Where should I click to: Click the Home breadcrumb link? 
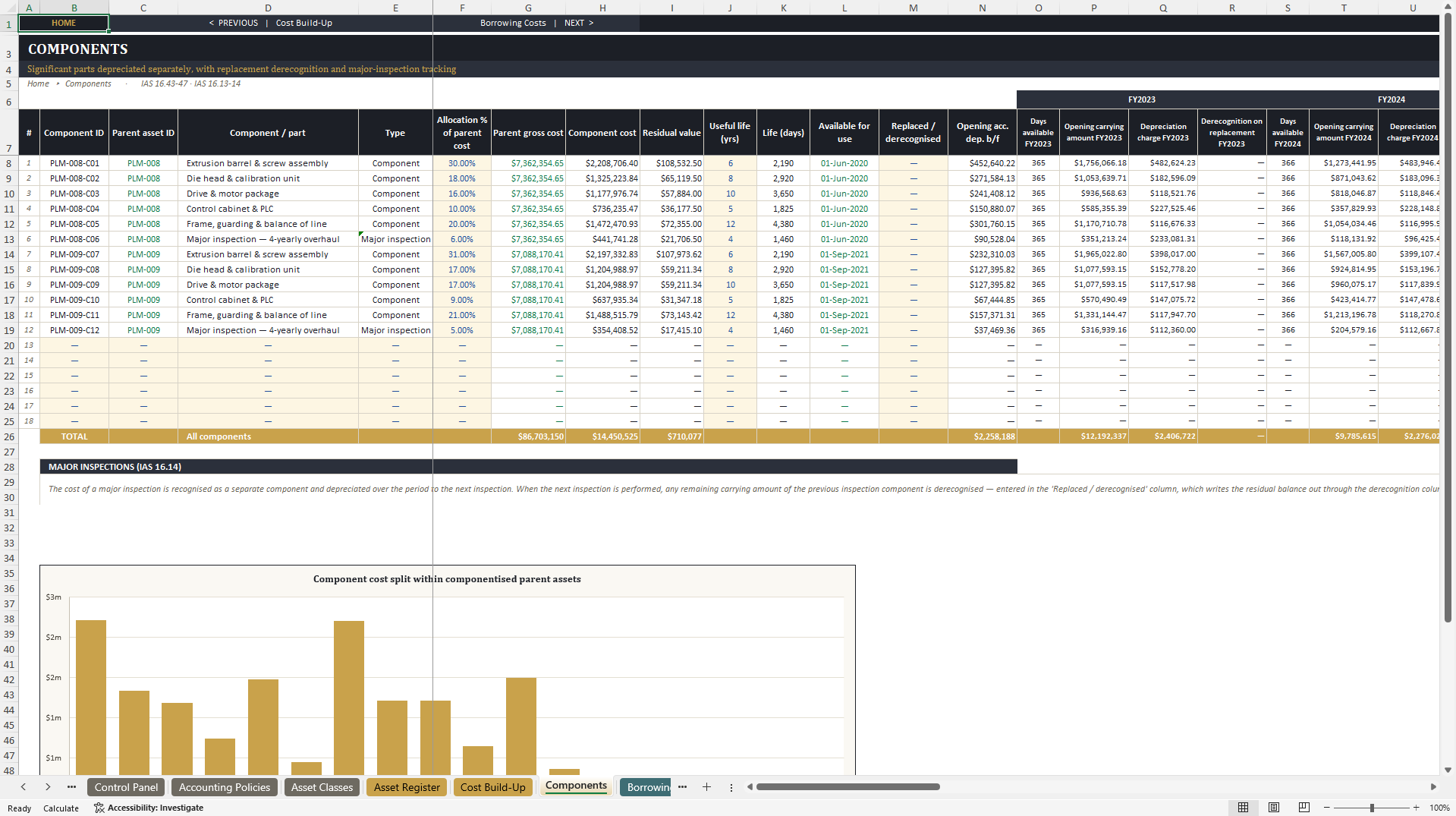point(38,83)
